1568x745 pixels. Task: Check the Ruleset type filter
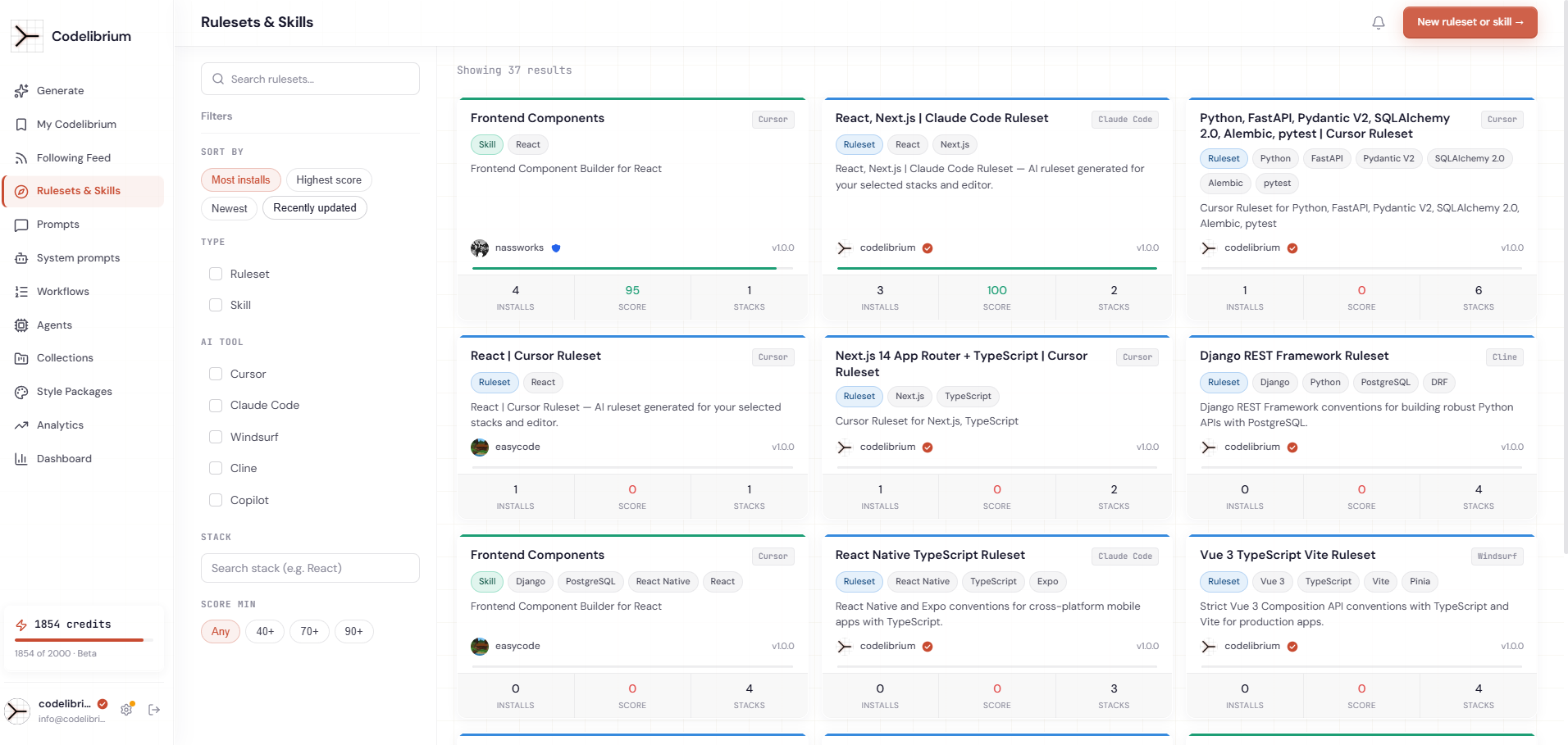pos(216,274)
